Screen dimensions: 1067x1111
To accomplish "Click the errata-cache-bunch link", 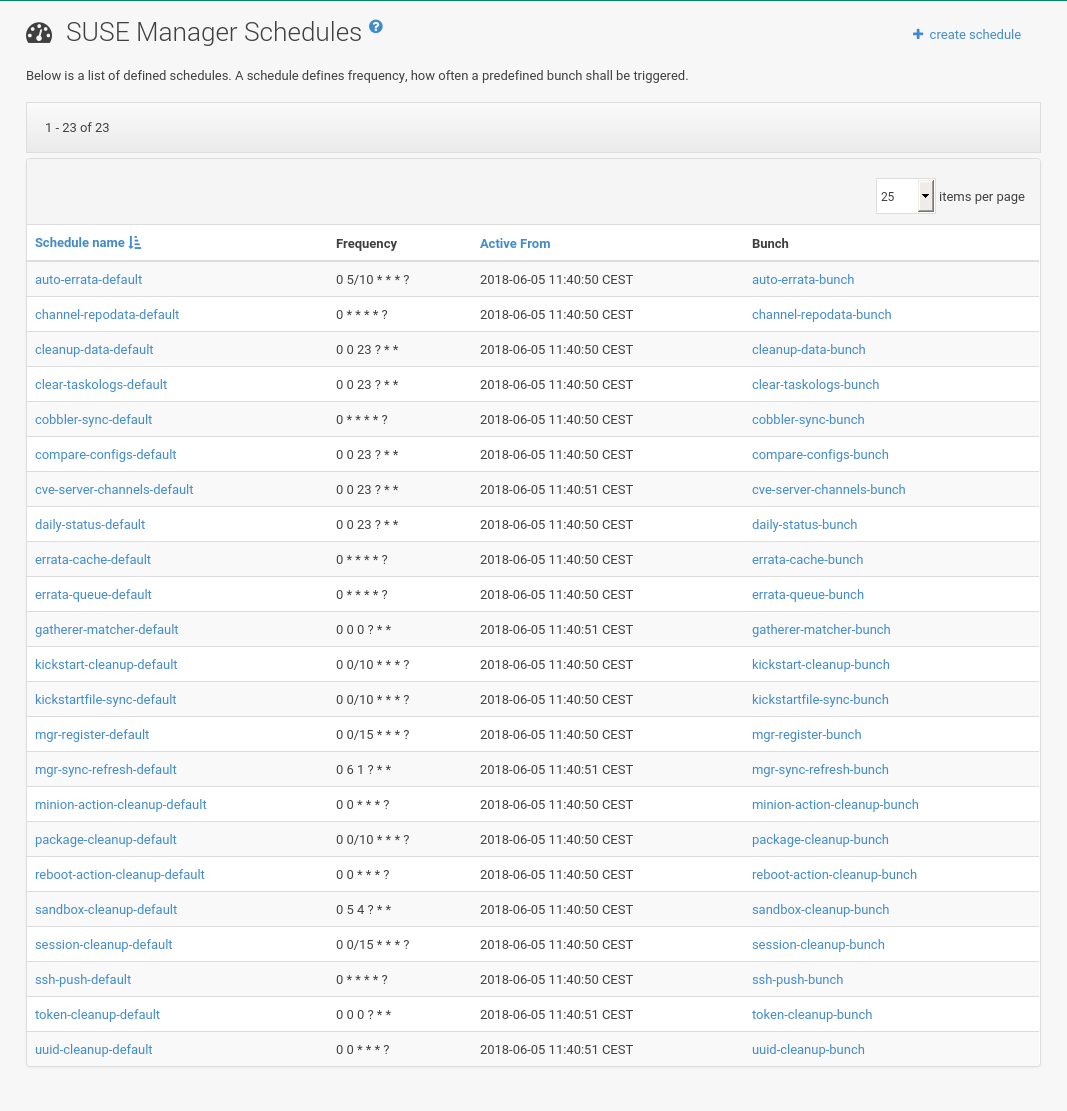I will coord(807,559).
